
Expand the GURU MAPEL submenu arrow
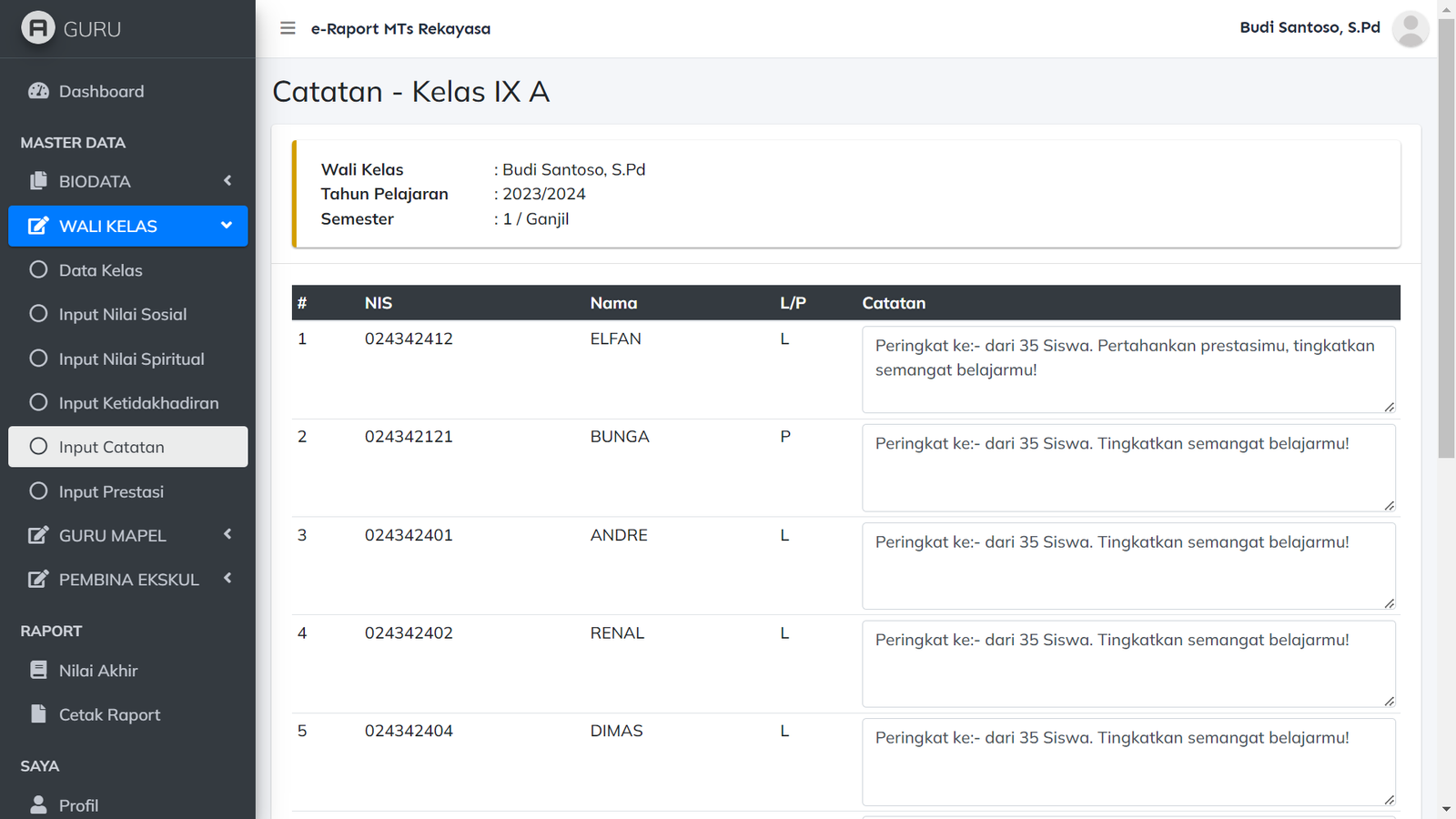point(227,535)
